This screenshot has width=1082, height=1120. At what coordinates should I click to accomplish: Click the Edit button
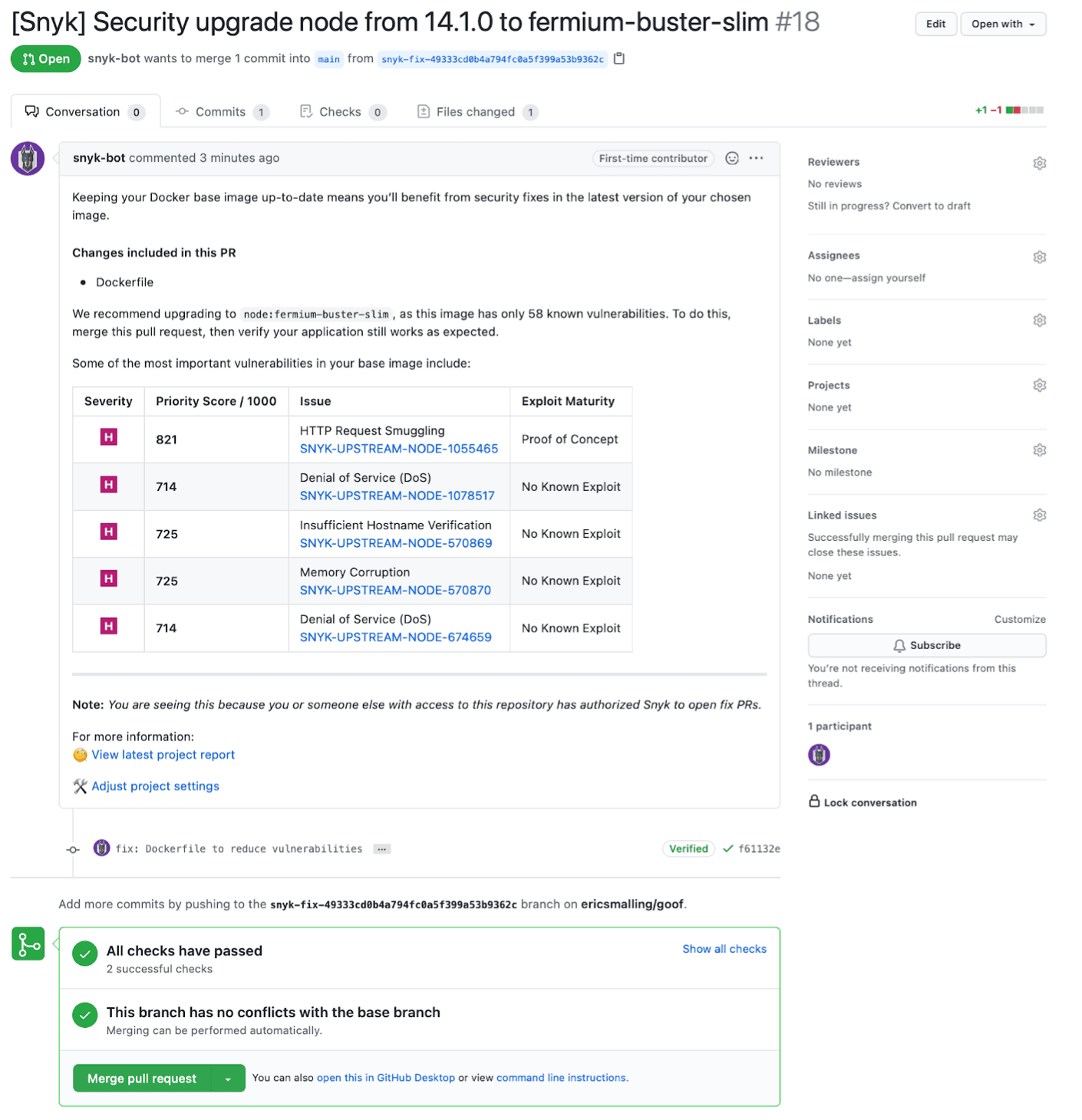[935, 24]
